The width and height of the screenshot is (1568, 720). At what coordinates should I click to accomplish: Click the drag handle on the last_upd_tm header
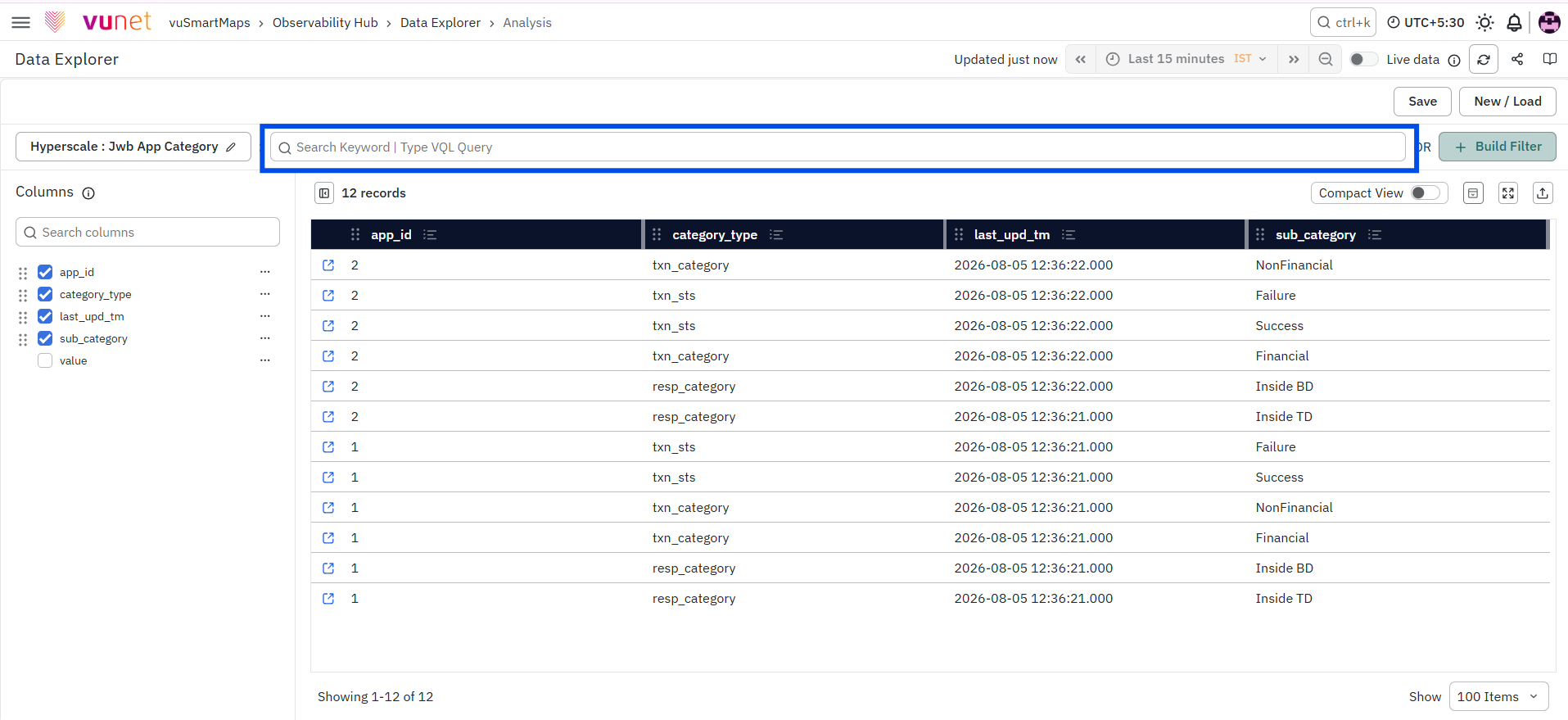pyautogui.click(x=959, y=234)
